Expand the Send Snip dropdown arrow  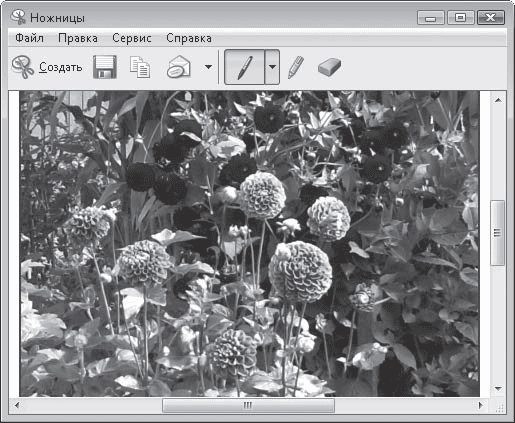(208, 67)
